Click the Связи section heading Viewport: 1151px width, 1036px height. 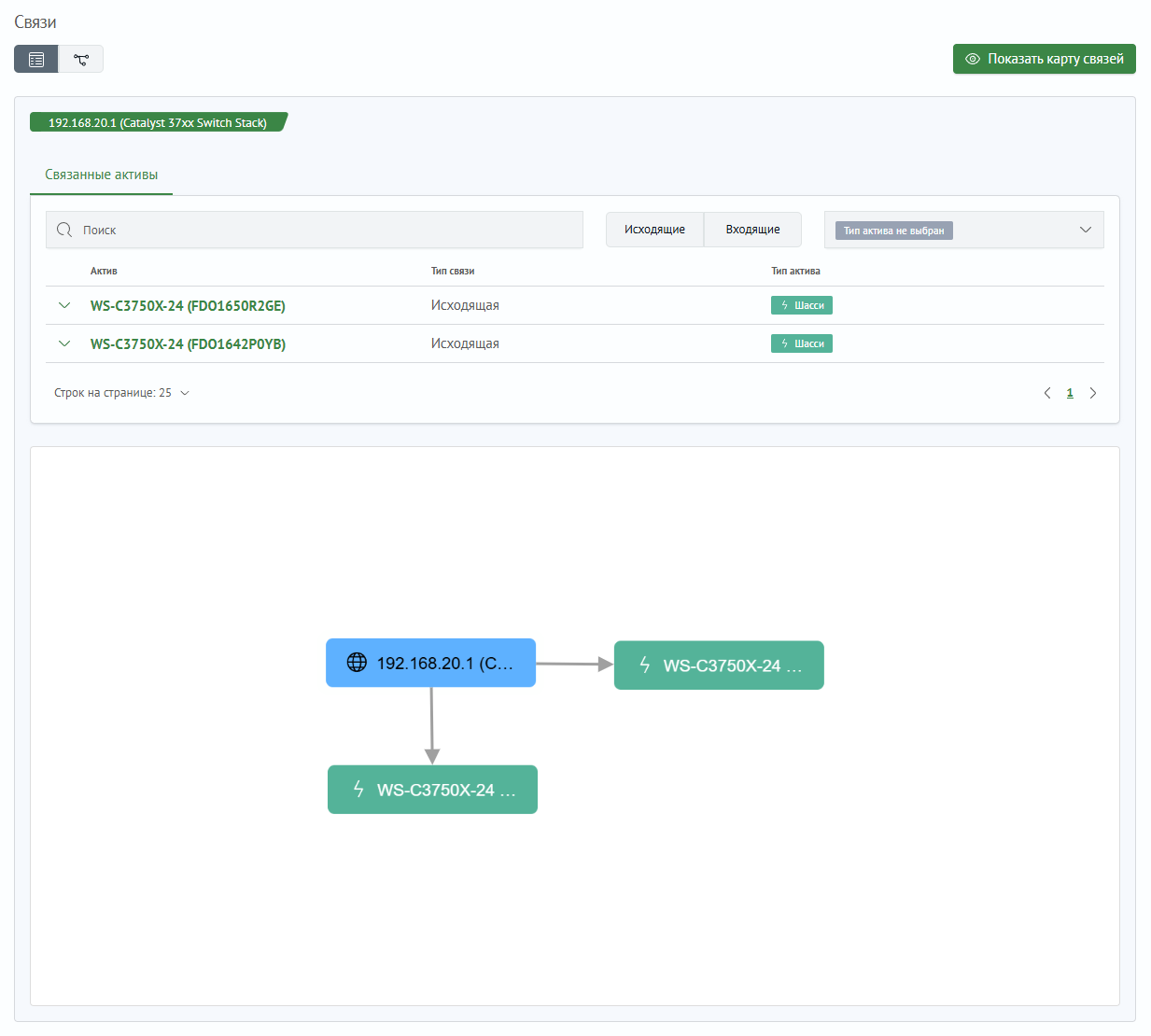(35, 21)
